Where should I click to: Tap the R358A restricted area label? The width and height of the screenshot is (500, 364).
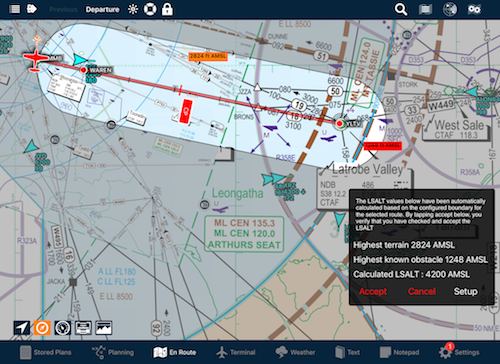[x=470, y=172]
